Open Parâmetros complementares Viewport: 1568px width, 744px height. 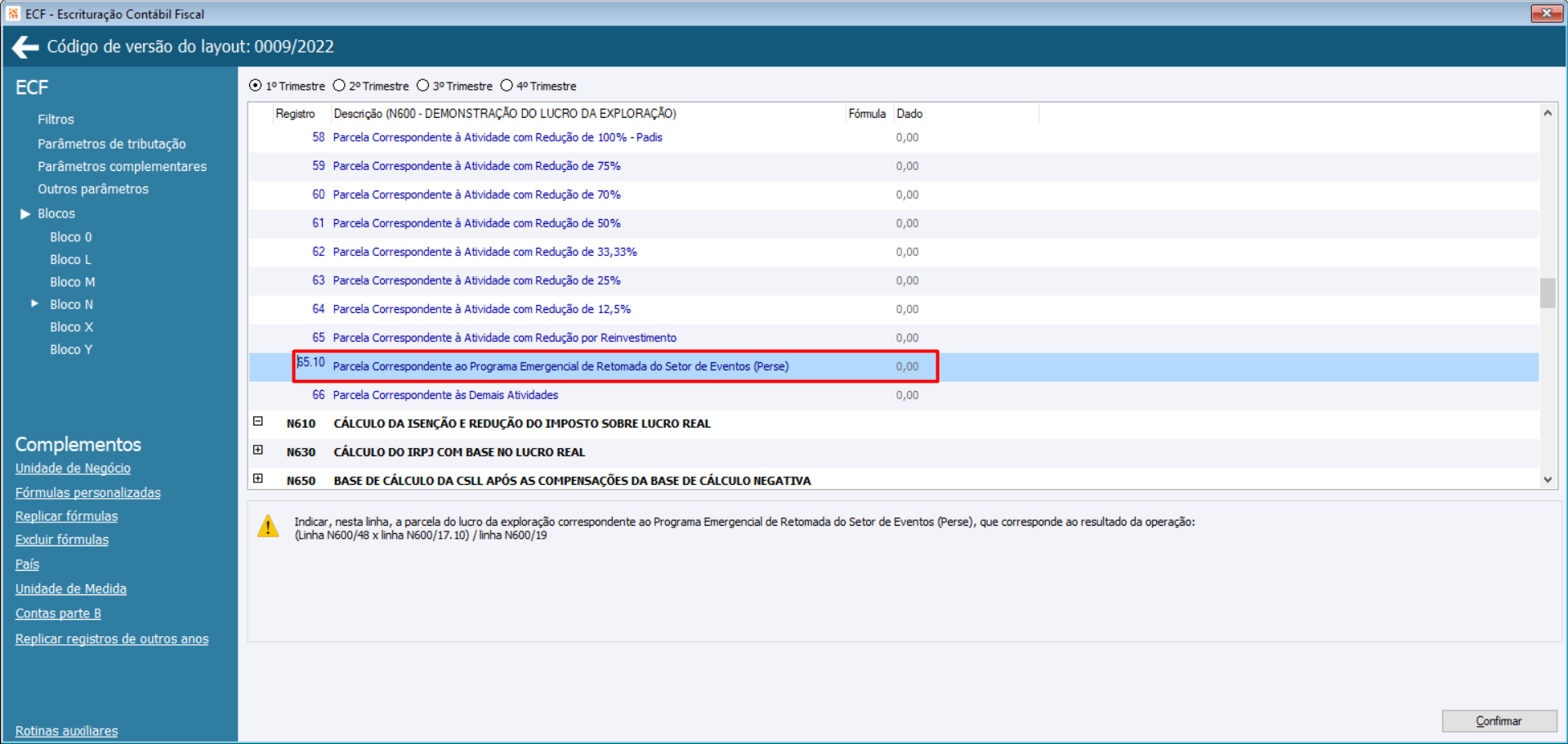pyautogui.click(x=122, y=166)
